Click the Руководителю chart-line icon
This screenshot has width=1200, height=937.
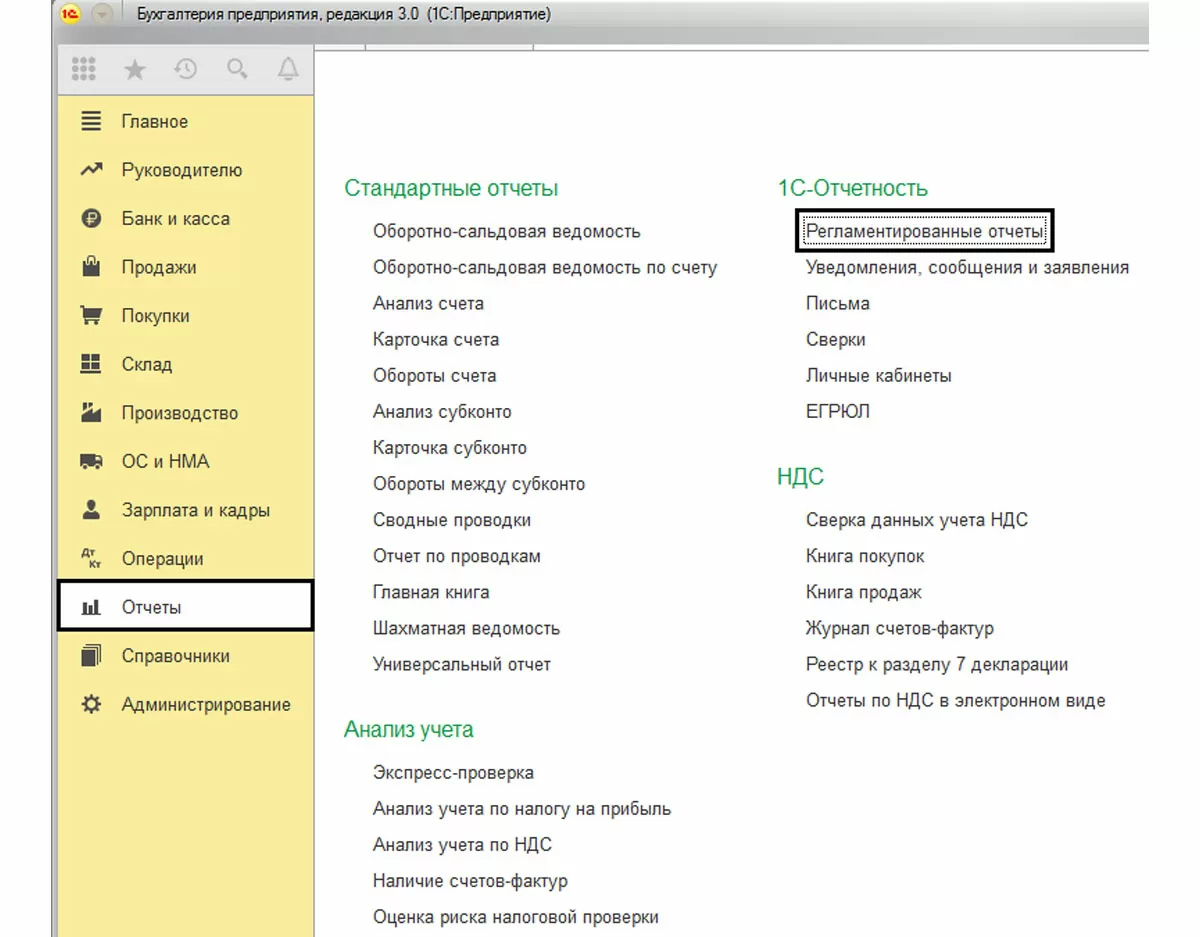[x=91, y=170]
